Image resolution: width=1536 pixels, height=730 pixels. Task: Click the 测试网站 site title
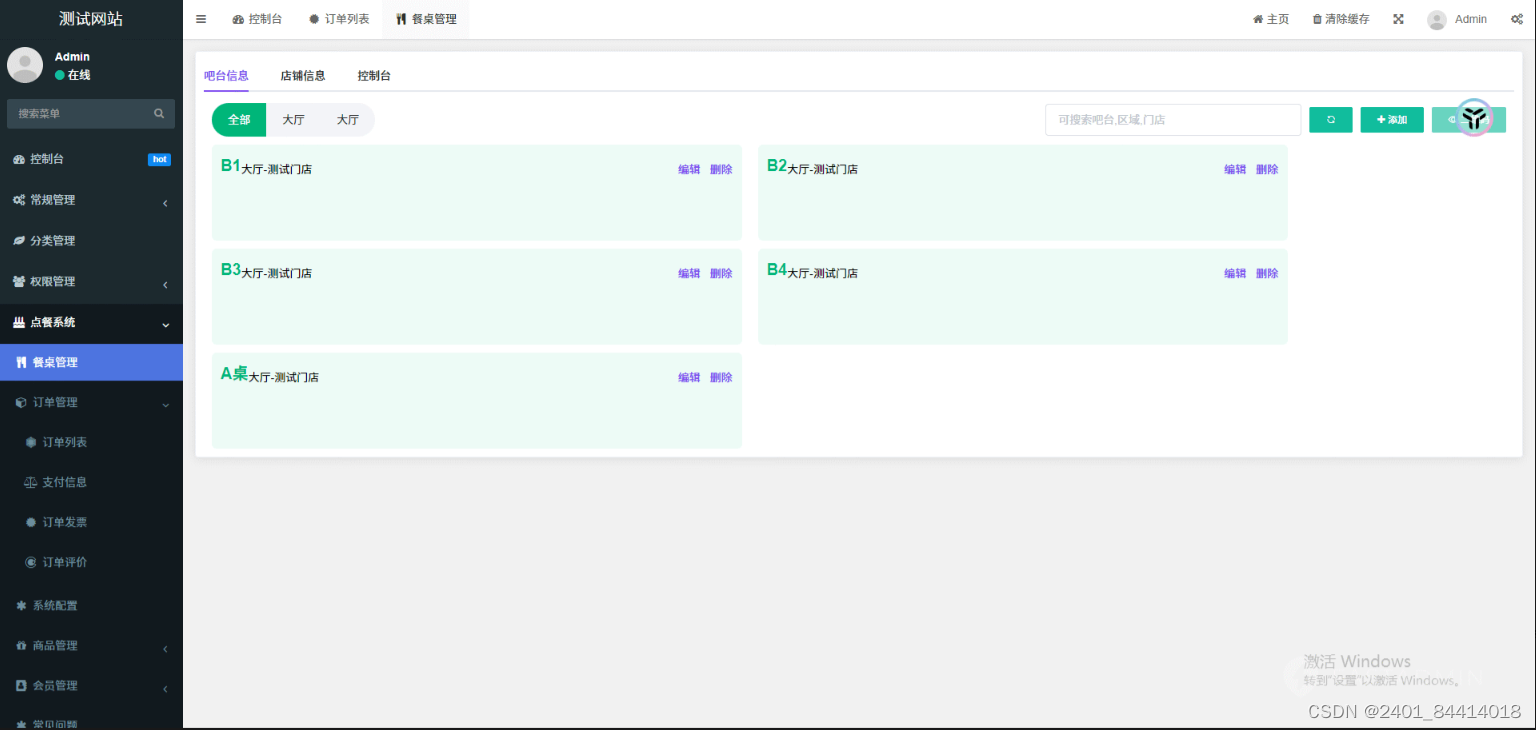(91, 19)
